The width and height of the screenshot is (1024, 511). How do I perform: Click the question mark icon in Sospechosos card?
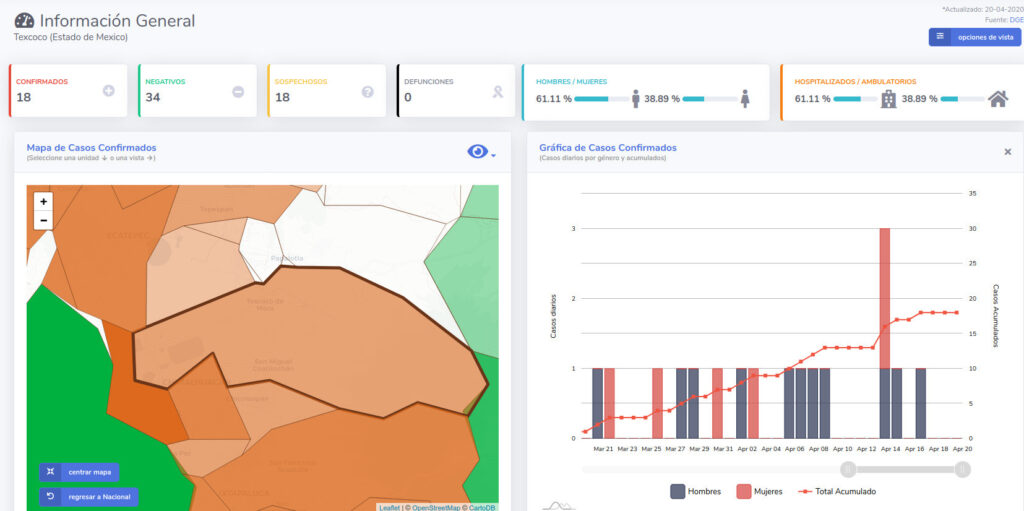pos(367,92)
